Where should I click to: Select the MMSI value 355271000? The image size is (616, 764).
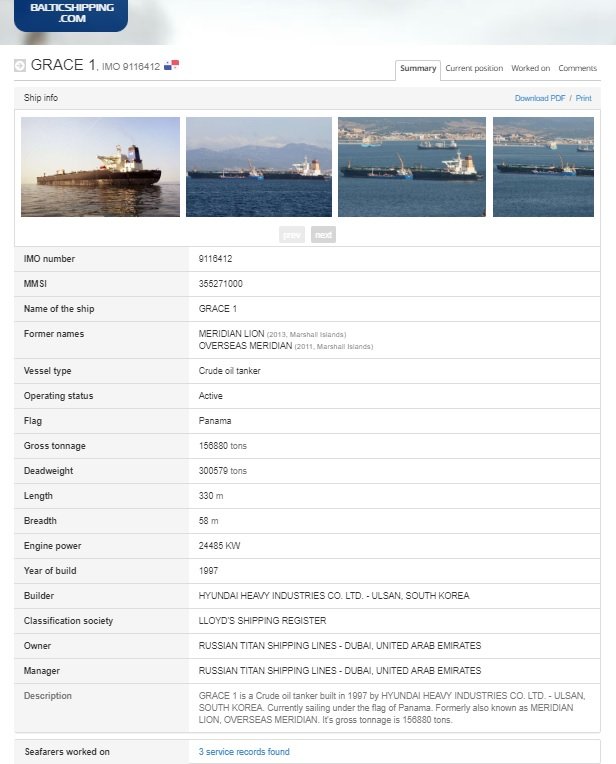220,284
